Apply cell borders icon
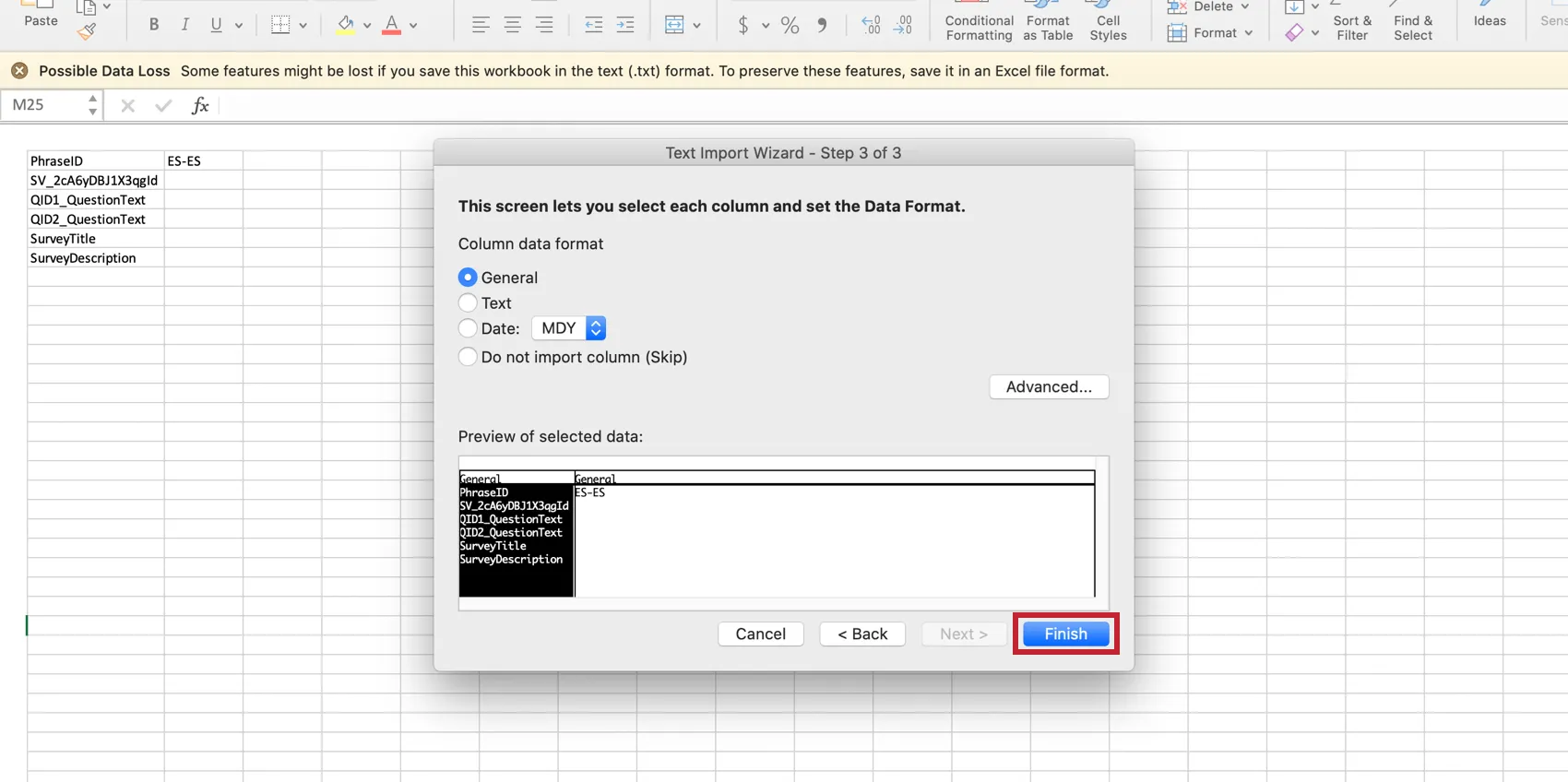This screenshot has width=1568, height=782. 280,25
